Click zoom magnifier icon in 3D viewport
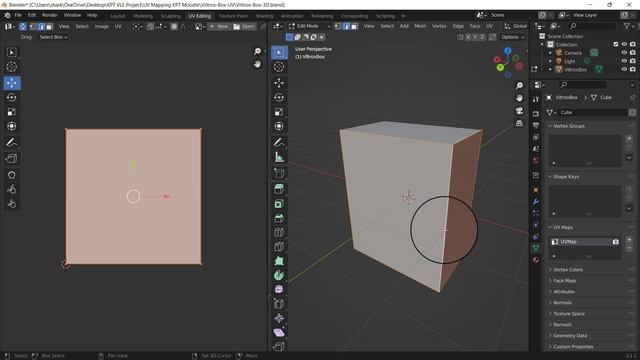640x360 pixels. (x=519, y=85)
